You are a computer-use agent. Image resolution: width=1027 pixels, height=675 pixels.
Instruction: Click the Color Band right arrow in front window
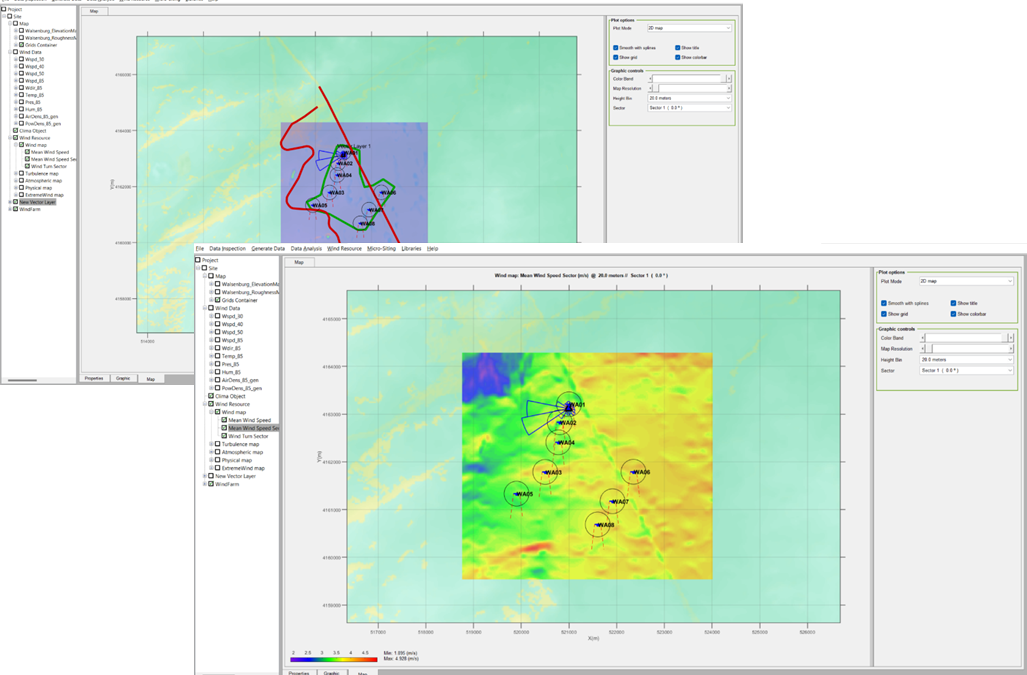[x=1010, y=338]
